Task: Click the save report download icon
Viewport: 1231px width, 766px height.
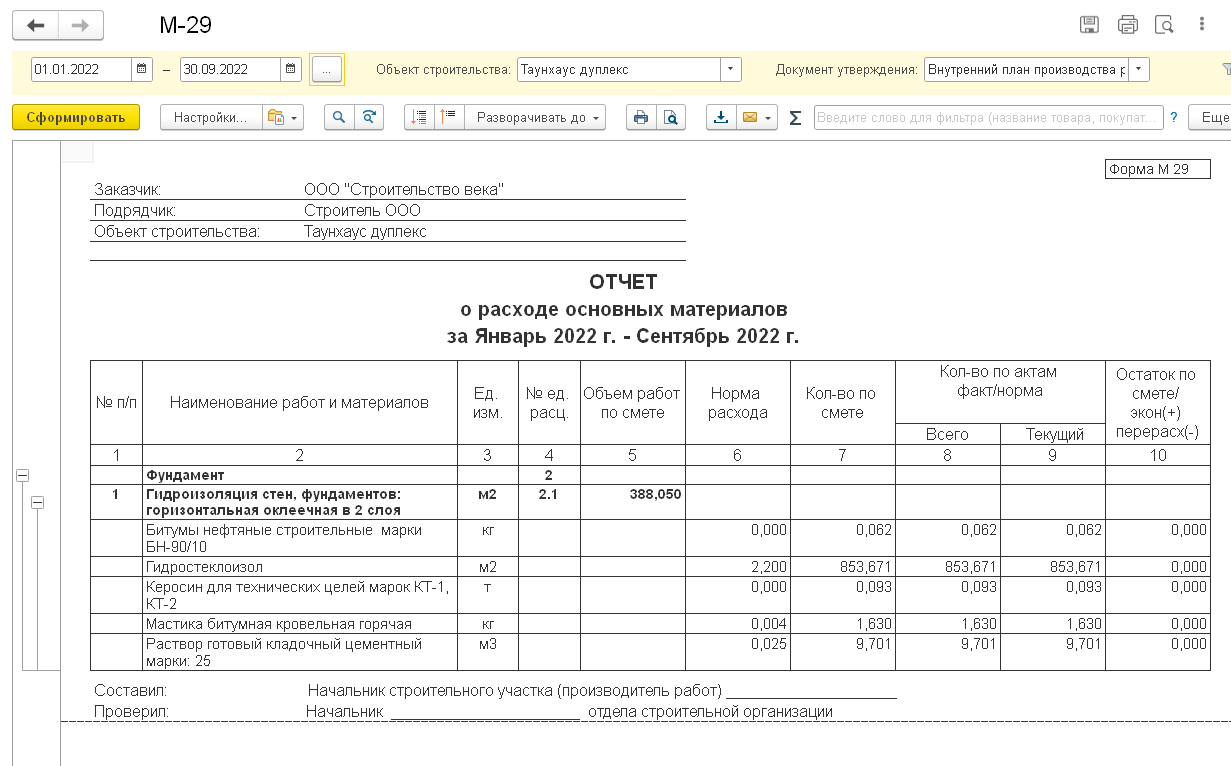Action: coord(720,118)
